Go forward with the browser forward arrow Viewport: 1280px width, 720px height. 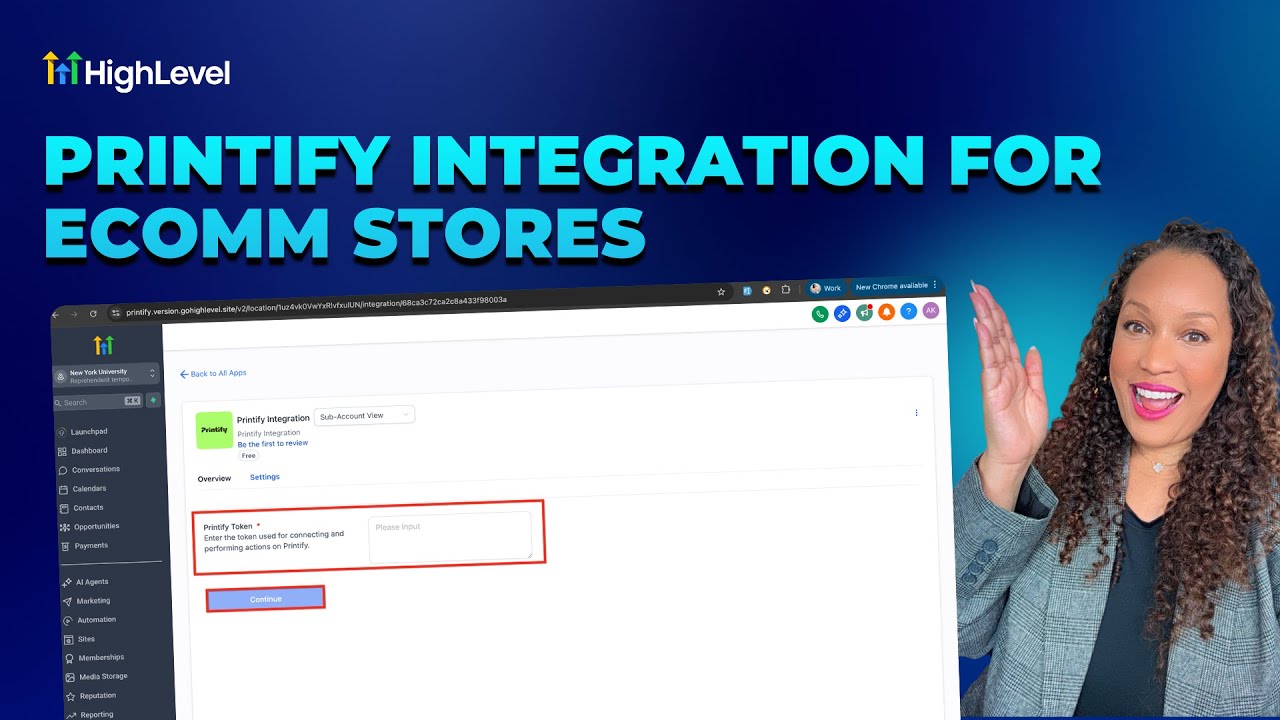tap(74, 314)
